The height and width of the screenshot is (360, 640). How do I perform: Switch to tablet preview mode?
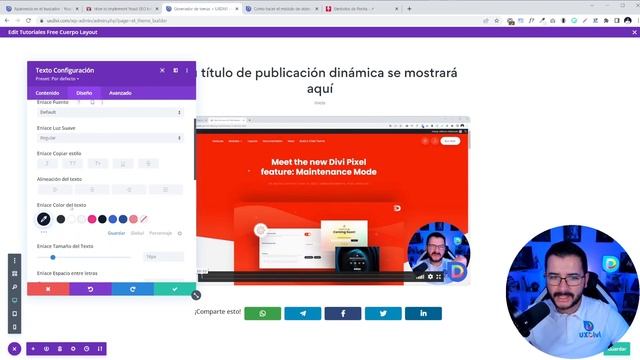tap(15, 314)
